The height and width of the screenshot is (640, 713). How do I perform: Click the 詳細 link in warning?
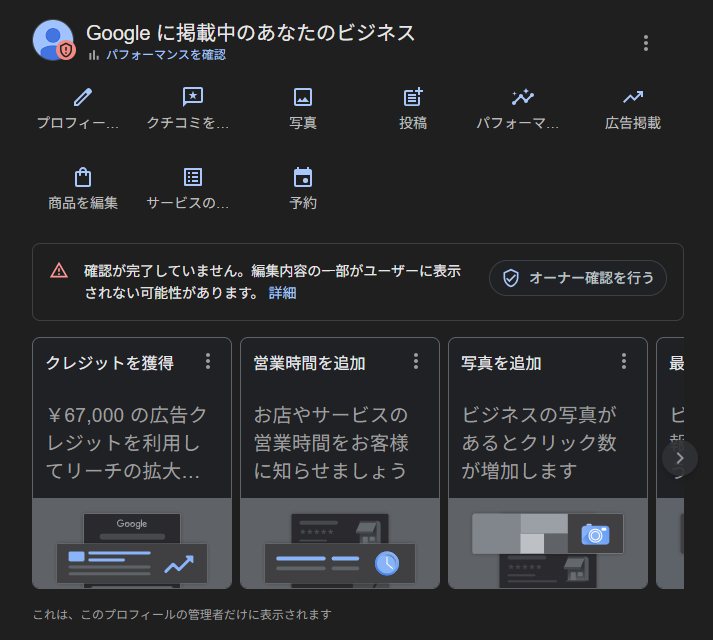(x=282, y=293)
